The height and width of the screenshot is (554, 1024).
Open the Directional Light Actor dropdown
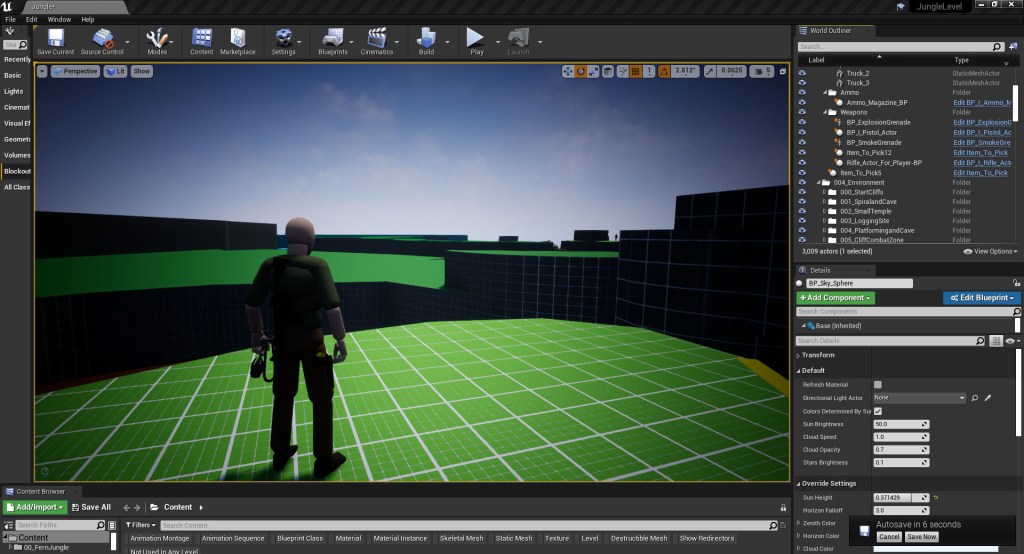pos(920,398)
